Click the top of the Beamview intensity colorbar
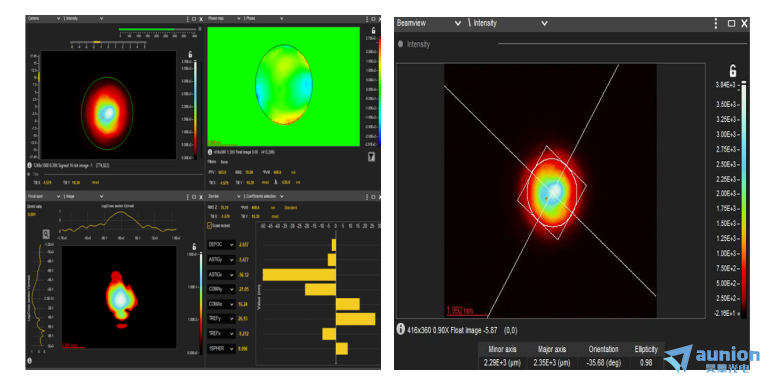 point(743,84)
